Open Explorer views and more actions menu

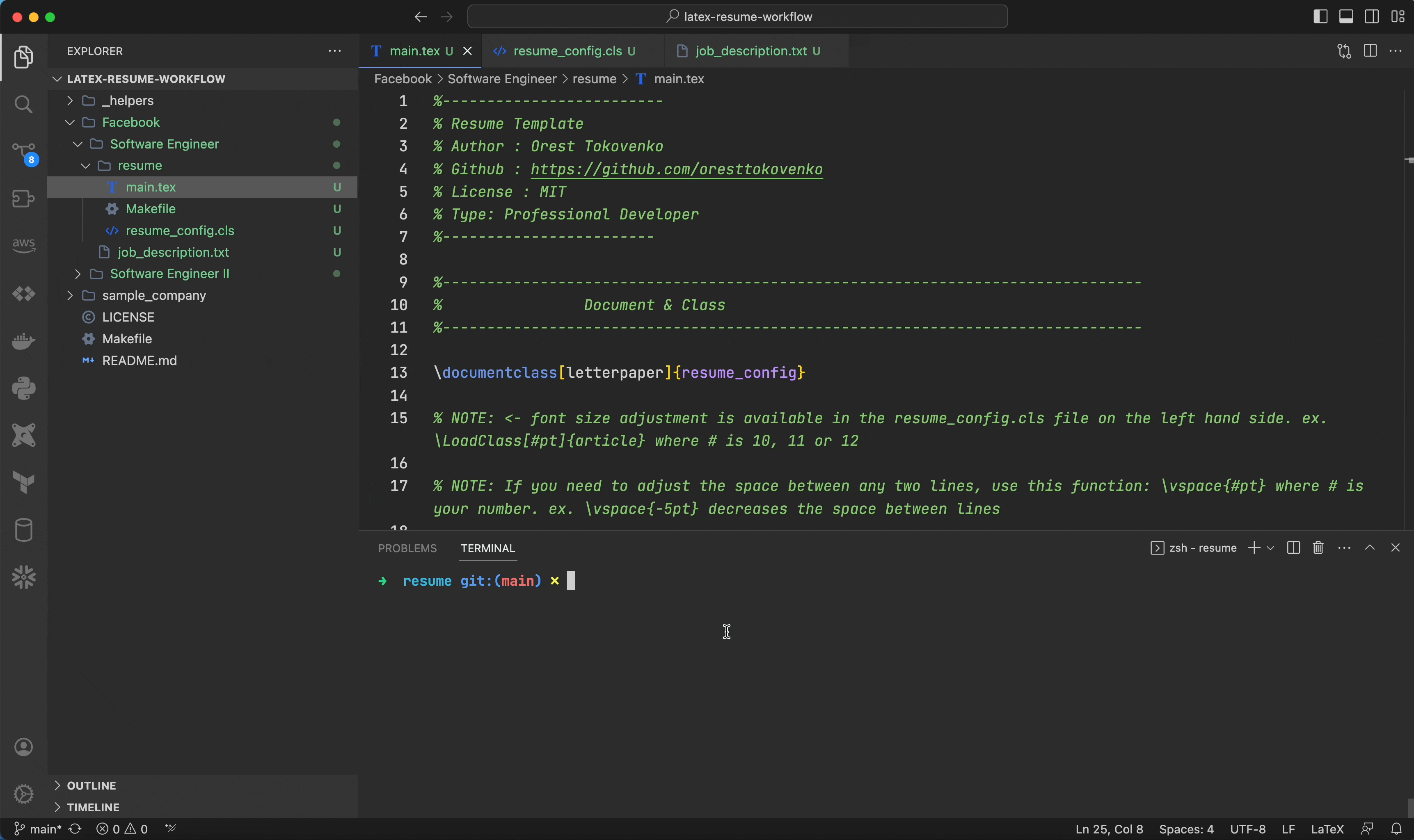(335, 51)
